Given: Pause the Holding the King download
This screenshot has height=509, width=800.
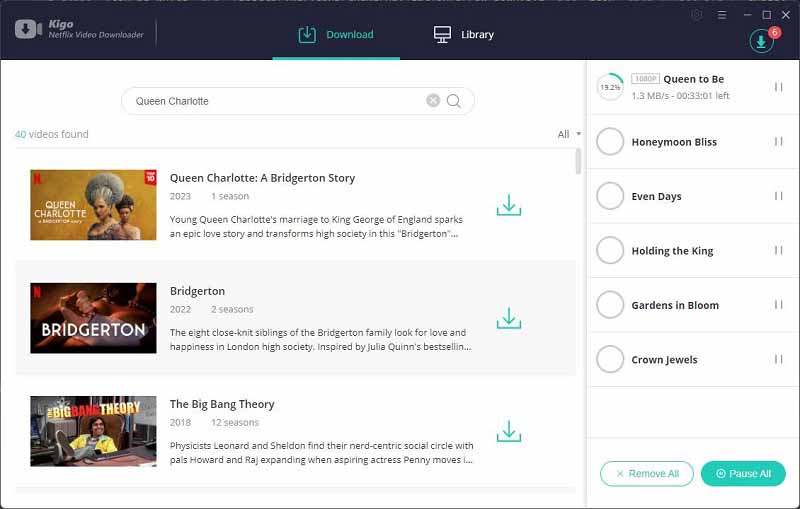Looking at the screenshot, I should (778, 250).
